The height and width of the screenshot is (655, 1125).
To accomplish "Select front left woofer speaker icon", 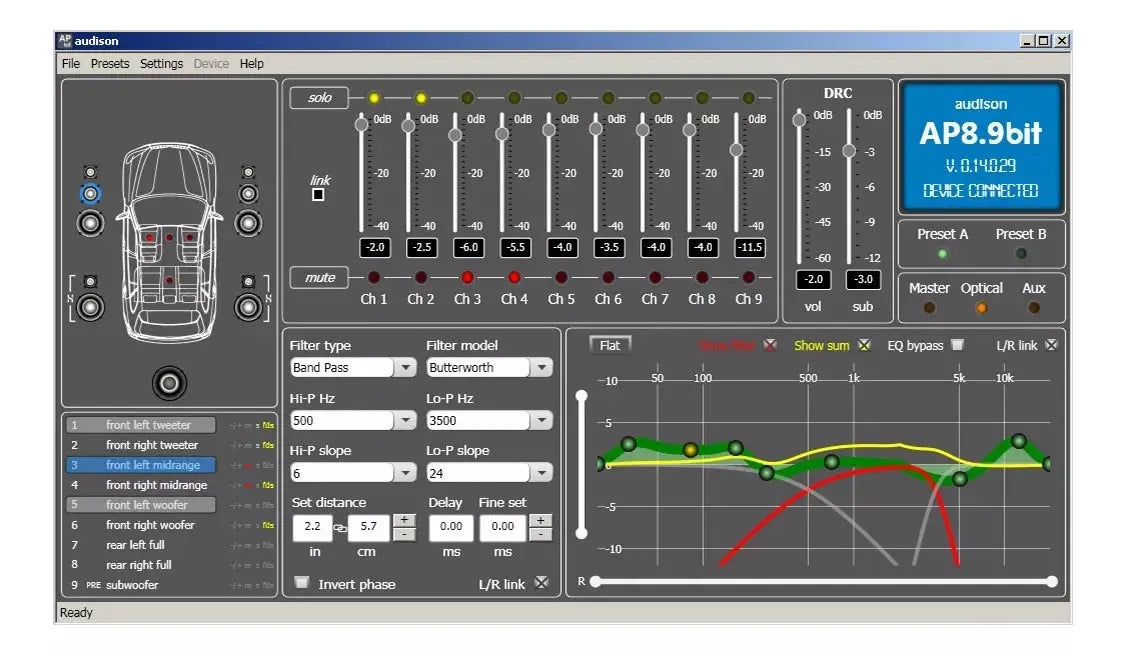I will click(90, 223).
